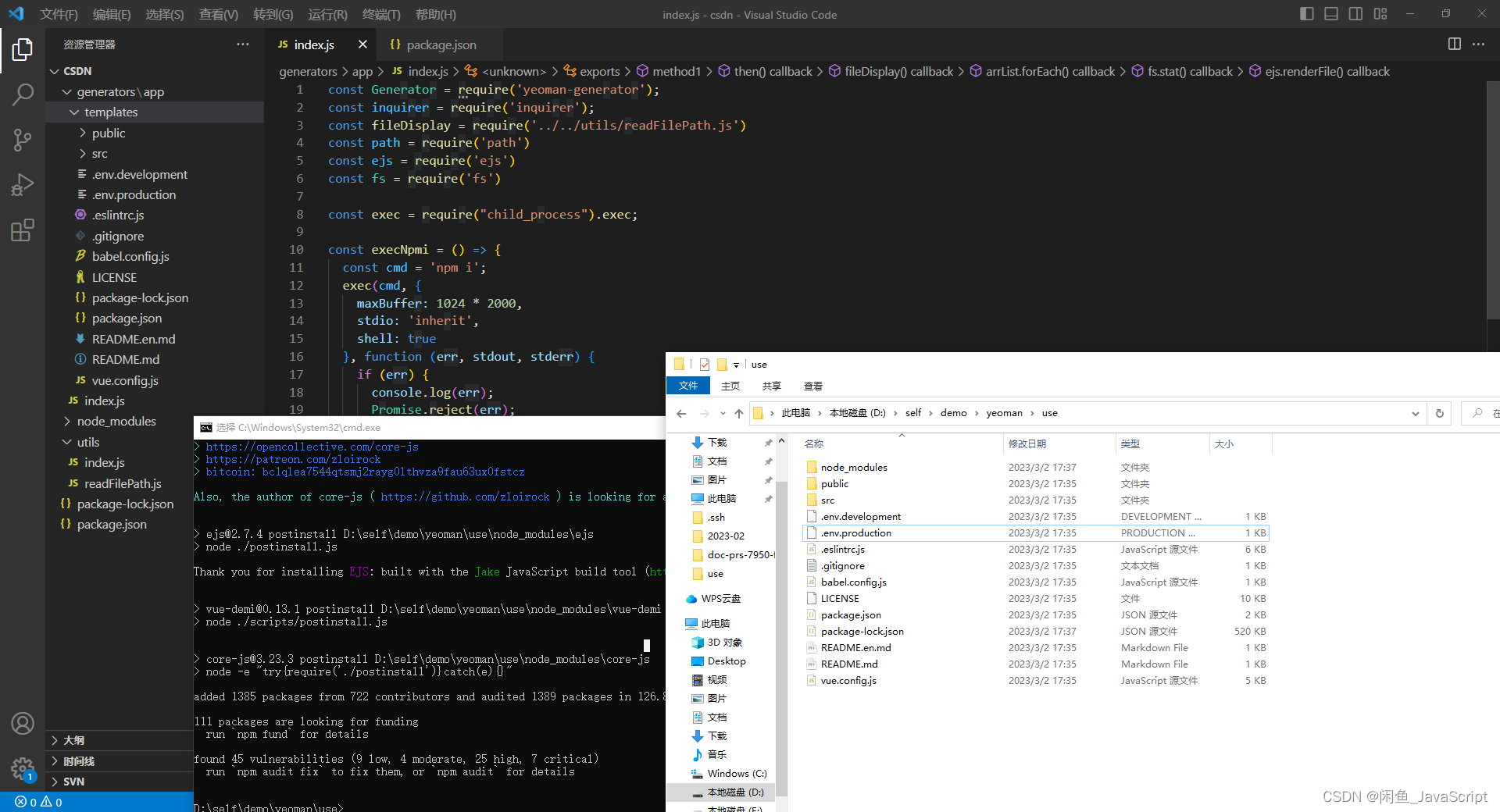Viewport: 1500px width, 812px height.
Task: Open address bar history dropdown in File Explorer
Action: click(x=1415, y=413)
